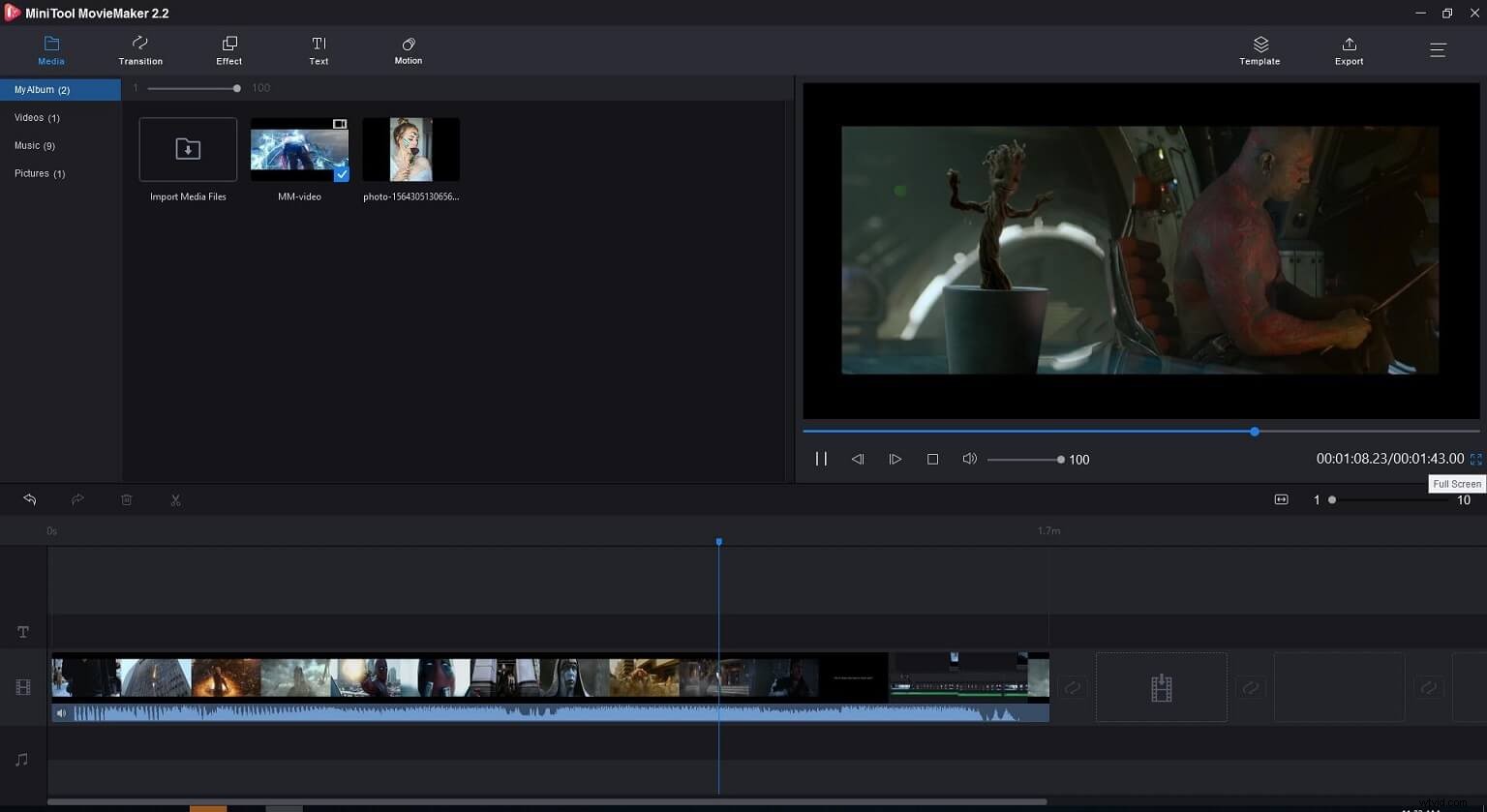This screenshot has height=812, width=1487.
Task: Delete selection using the trash icon
Action: (126, 499)
